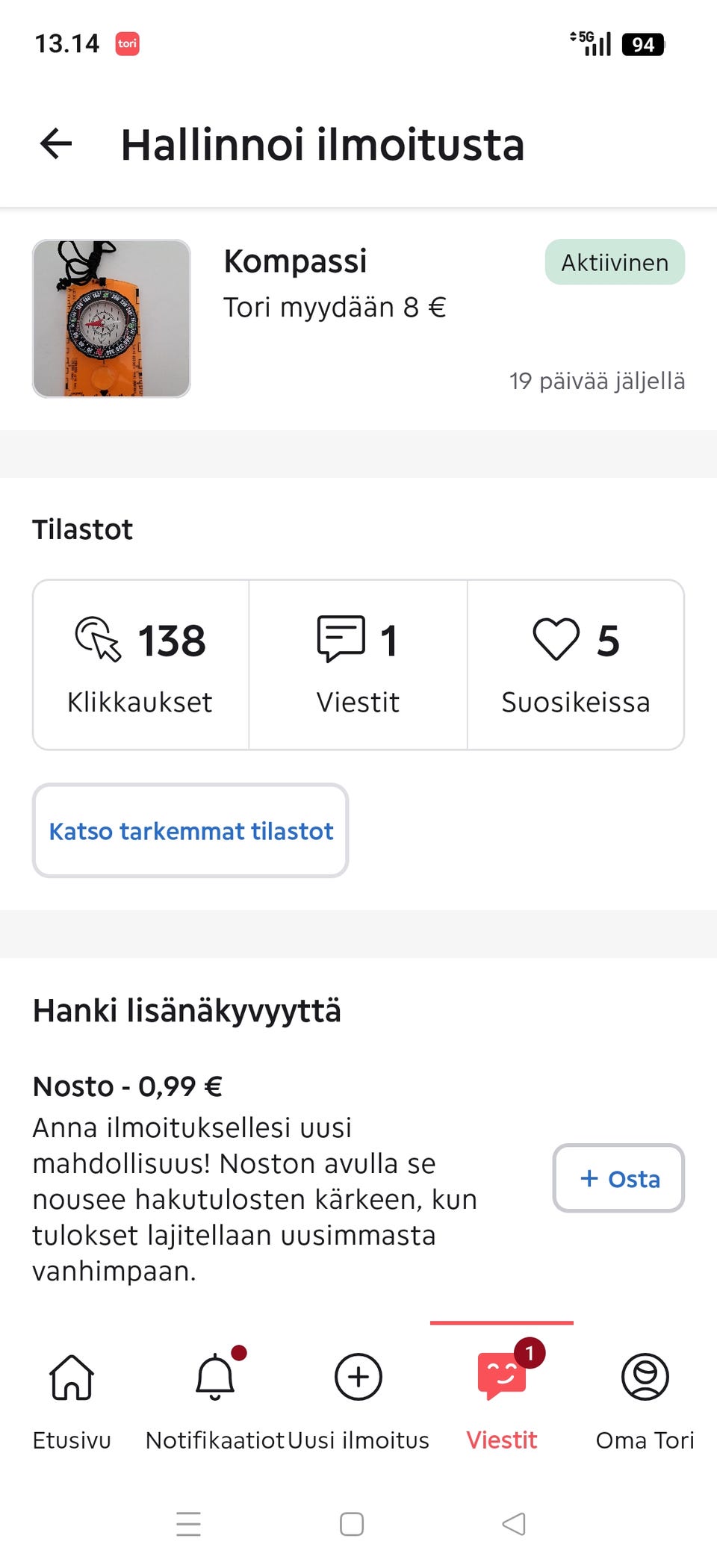This screenshot has height=1568, width=717.
Task: Select the Kompassi listing title
Action: click(x=295, y=261)
